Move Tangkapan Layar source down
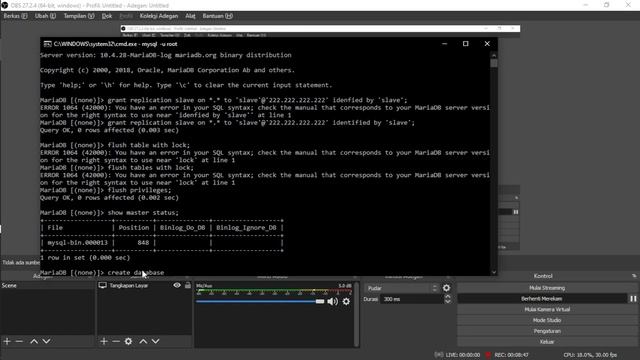 156,341
